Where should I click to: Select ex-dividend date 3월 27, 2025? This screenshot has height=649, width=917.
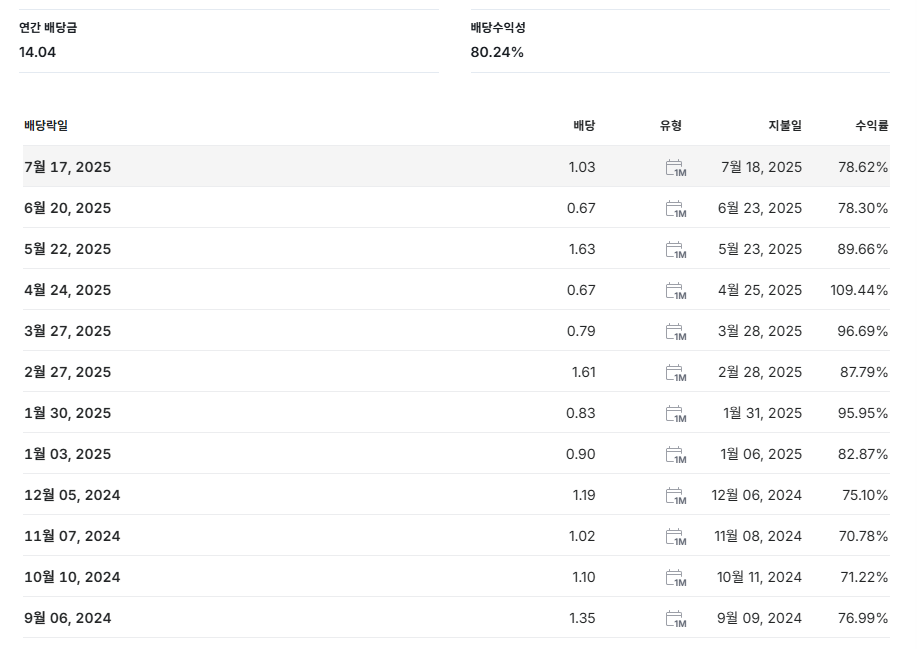(67, 330)
